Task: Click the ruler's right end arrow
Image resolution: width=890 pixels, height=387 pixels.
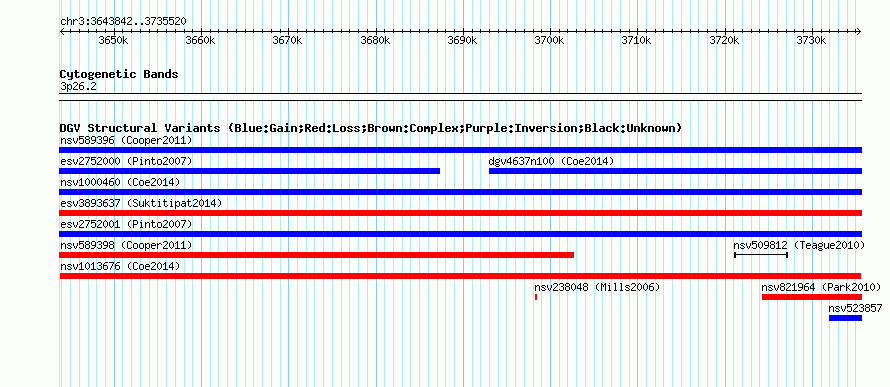Action: 859,31
